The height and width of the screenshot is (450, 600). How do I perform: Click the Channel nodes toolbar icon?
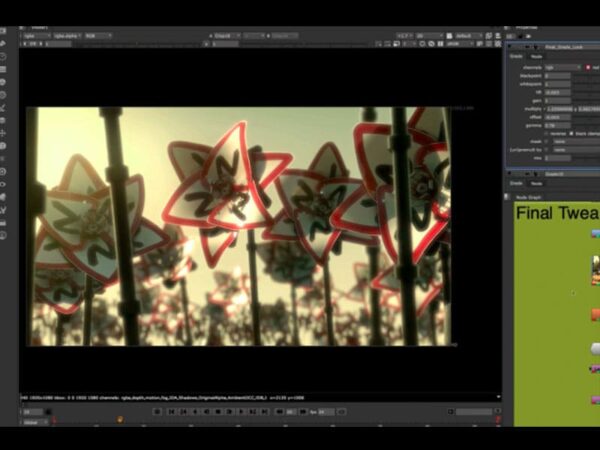[x=3, y=69]
